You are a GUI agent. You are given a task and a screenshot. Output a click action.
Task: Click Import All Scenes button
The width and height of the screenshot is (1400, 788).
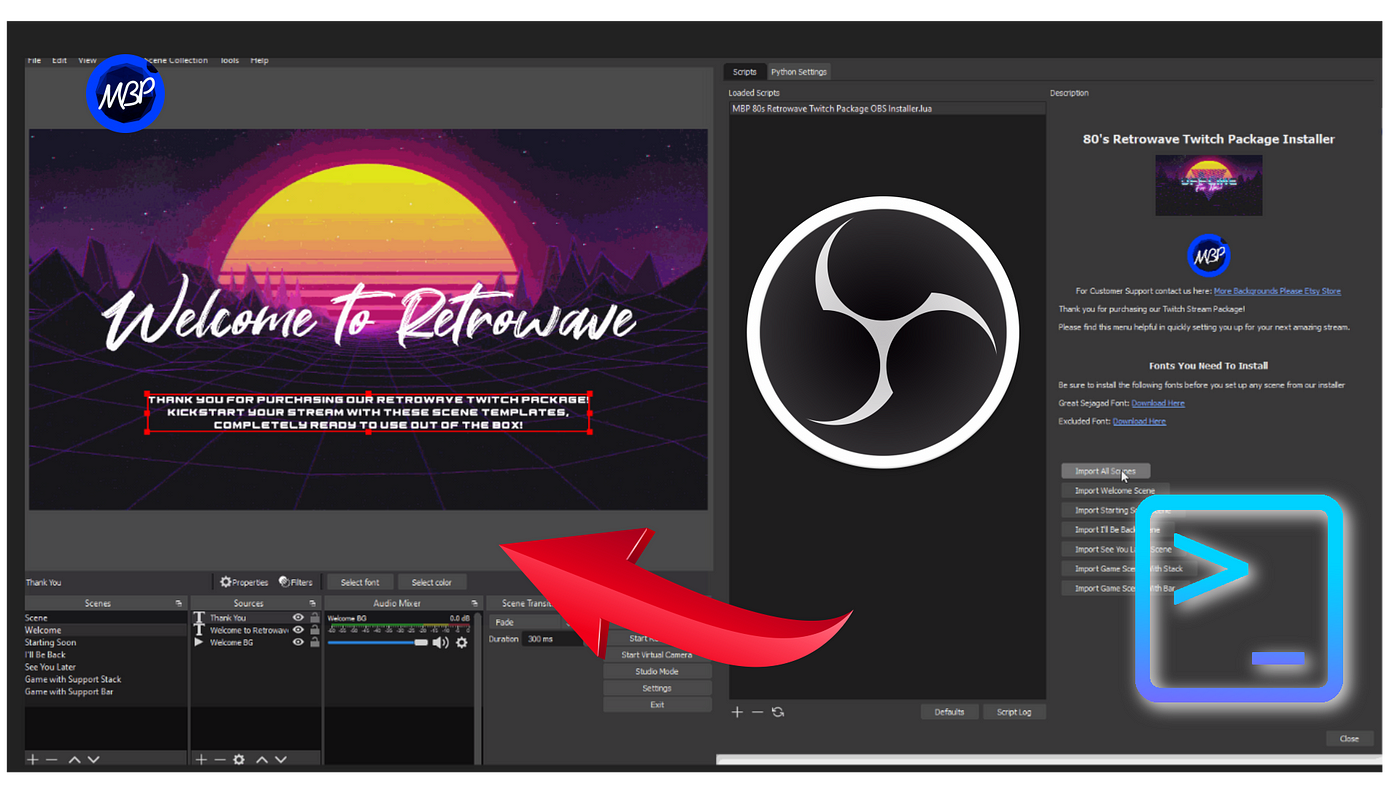1105,471
